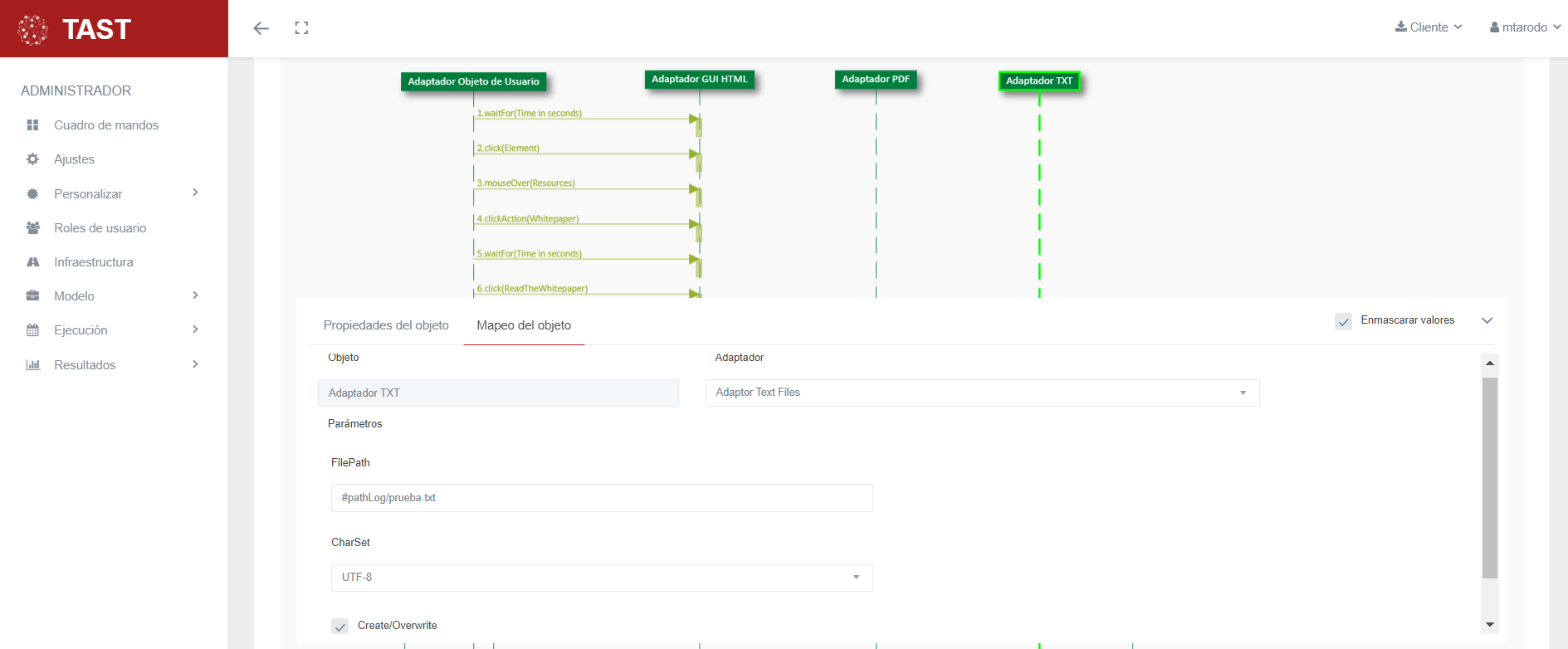1568x649 pixels.
Task: Select the Mapeo del objeto tab
Action: coord(524,325)
